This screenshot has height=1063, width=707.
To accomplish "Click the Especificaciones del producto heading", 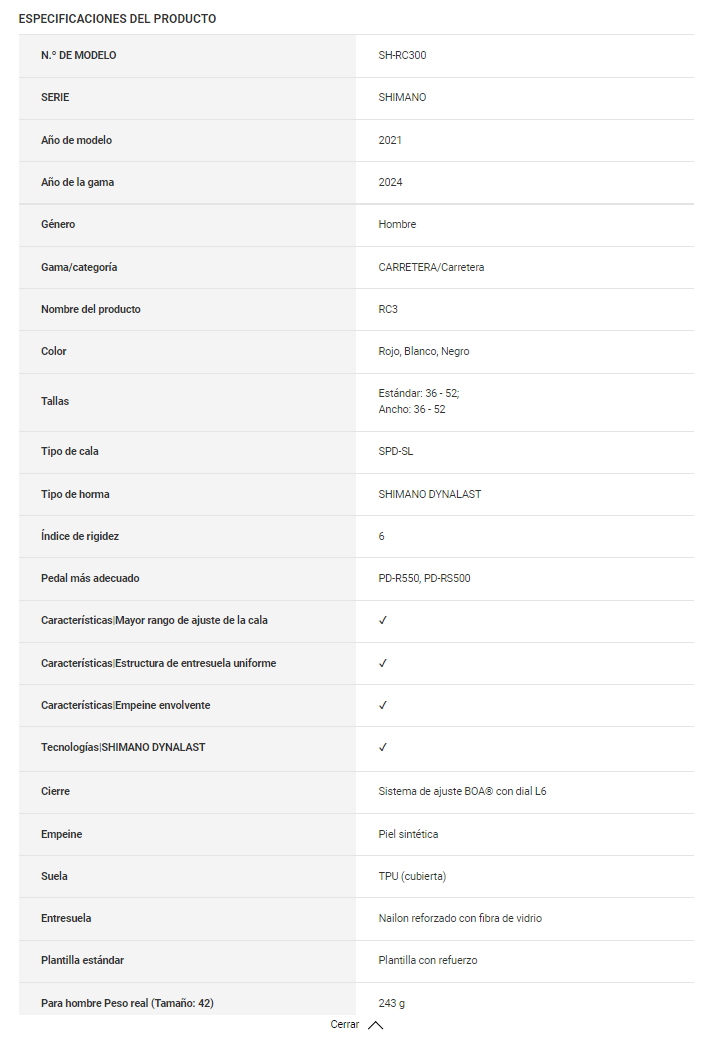I will [117, 19].
